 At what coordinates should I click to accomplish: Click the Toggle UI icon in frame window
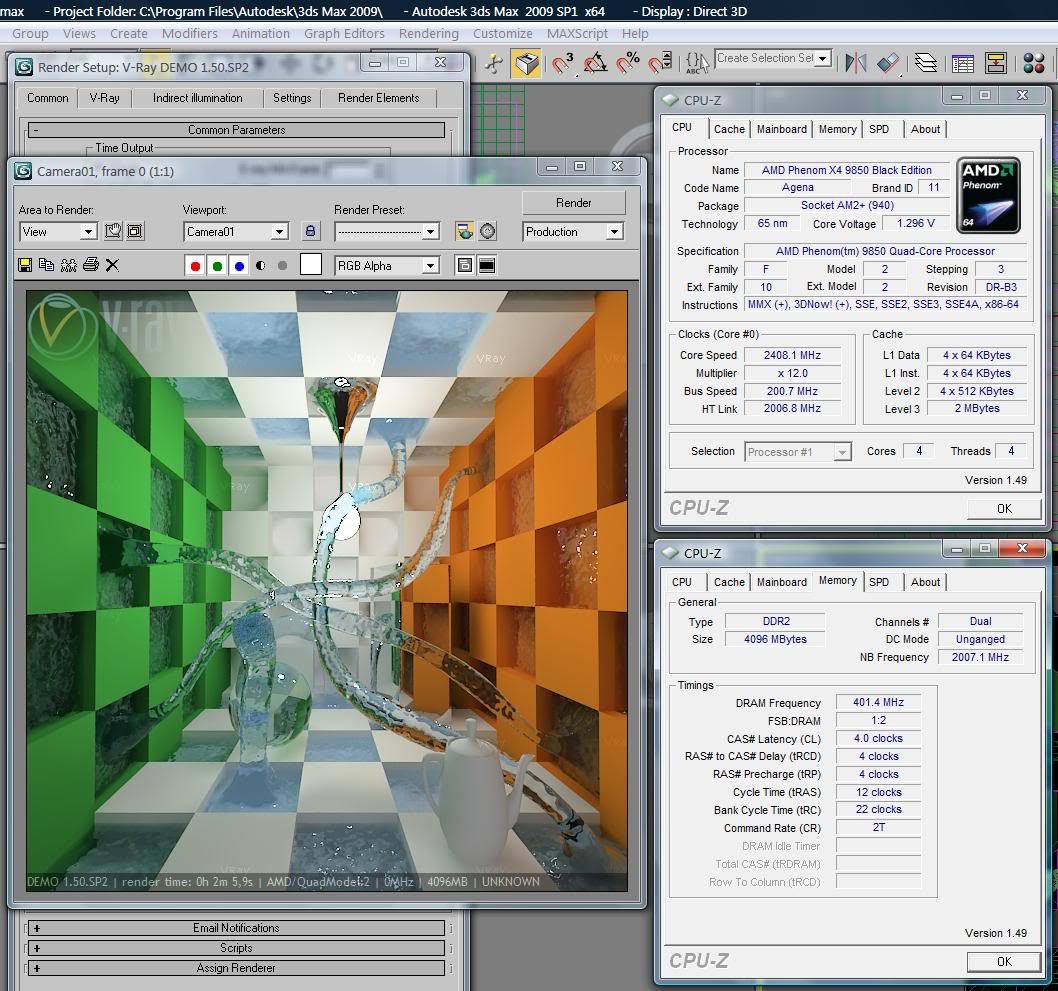coord(486,265)
